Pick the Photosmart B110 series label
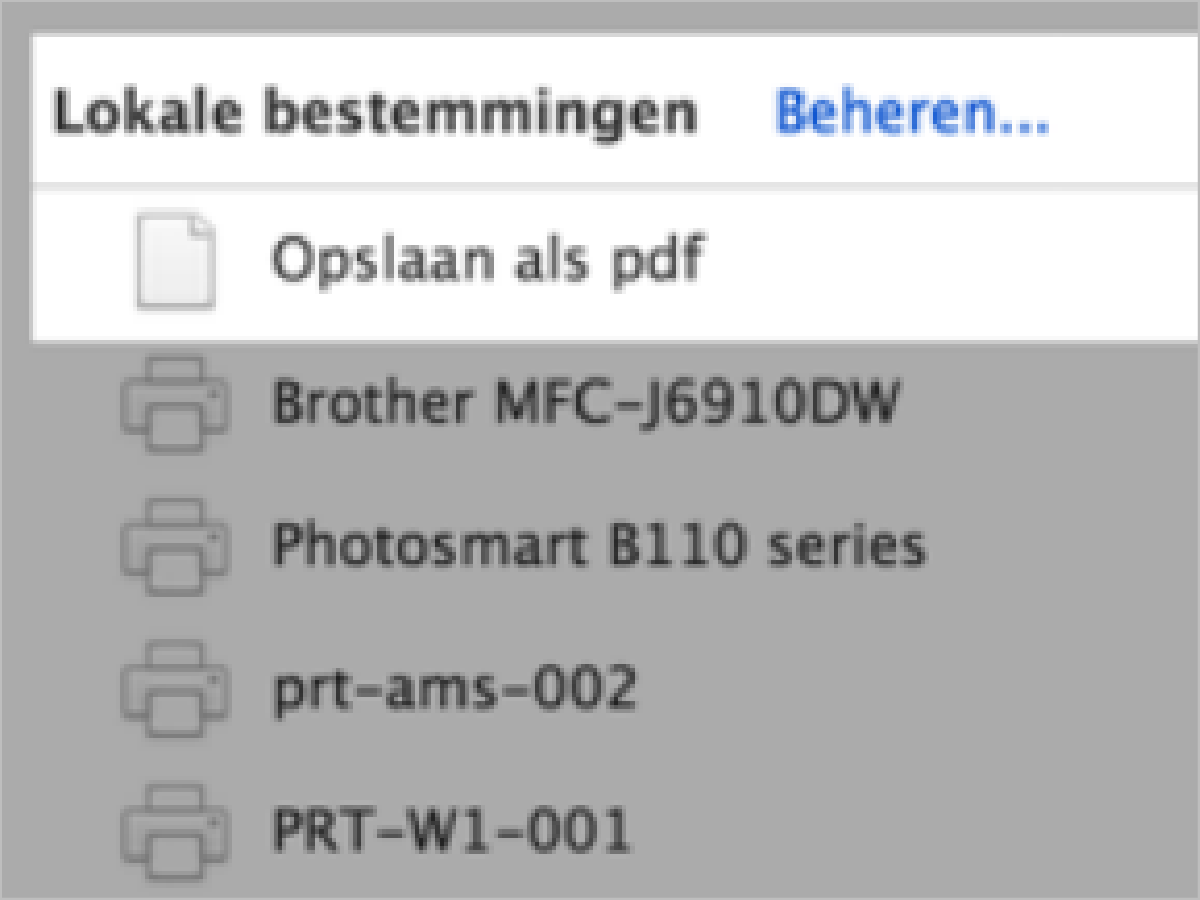 [x=599, y=546]
